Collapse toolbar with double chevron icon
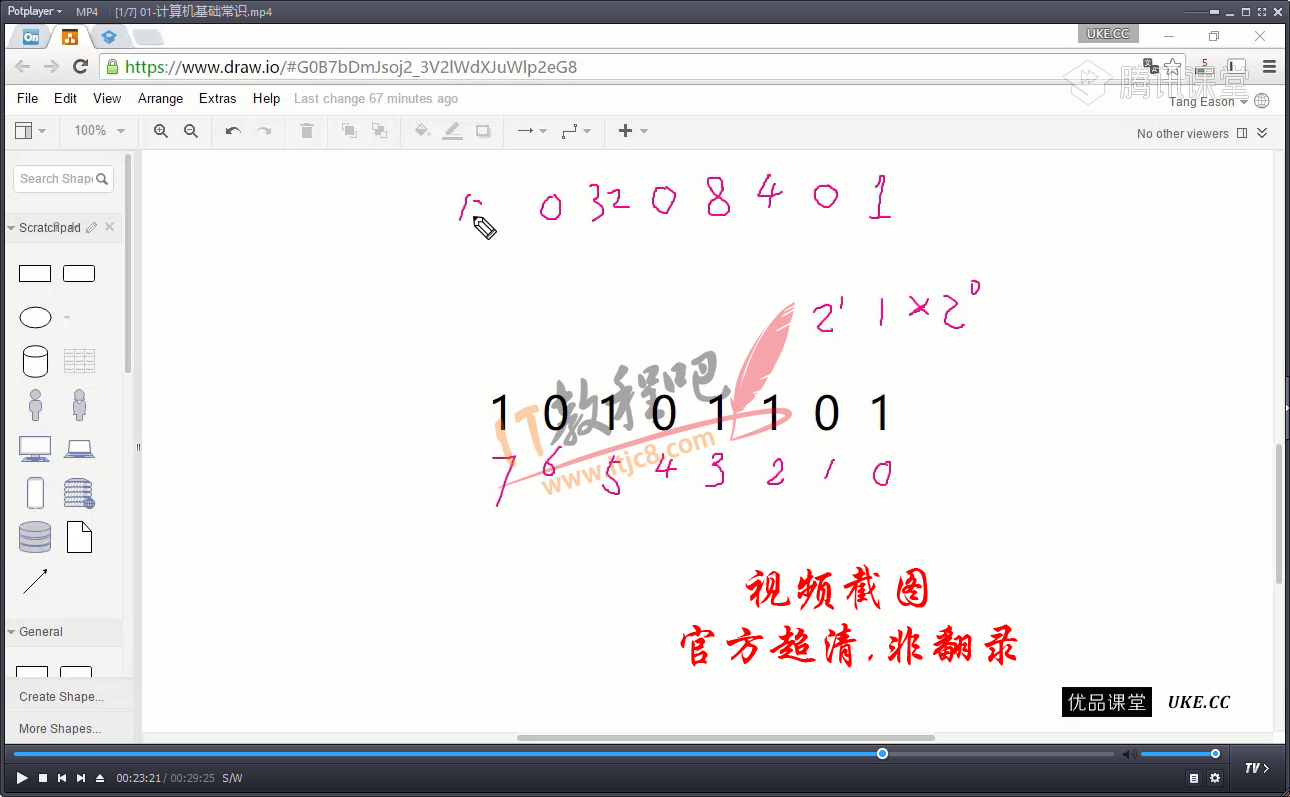1290x797 pixels. pos(1262,133)
